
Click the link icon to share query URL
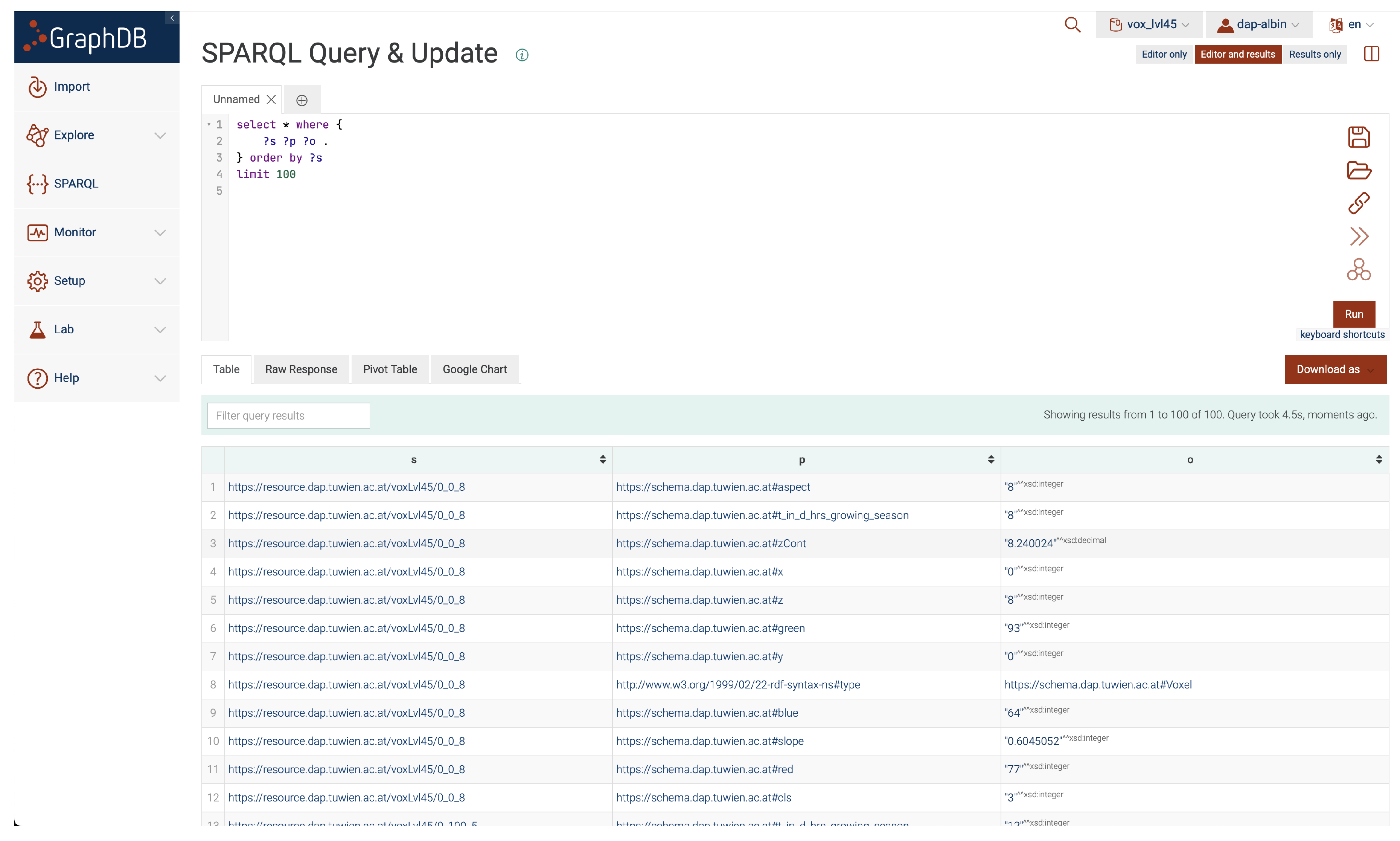[1358, 203]
